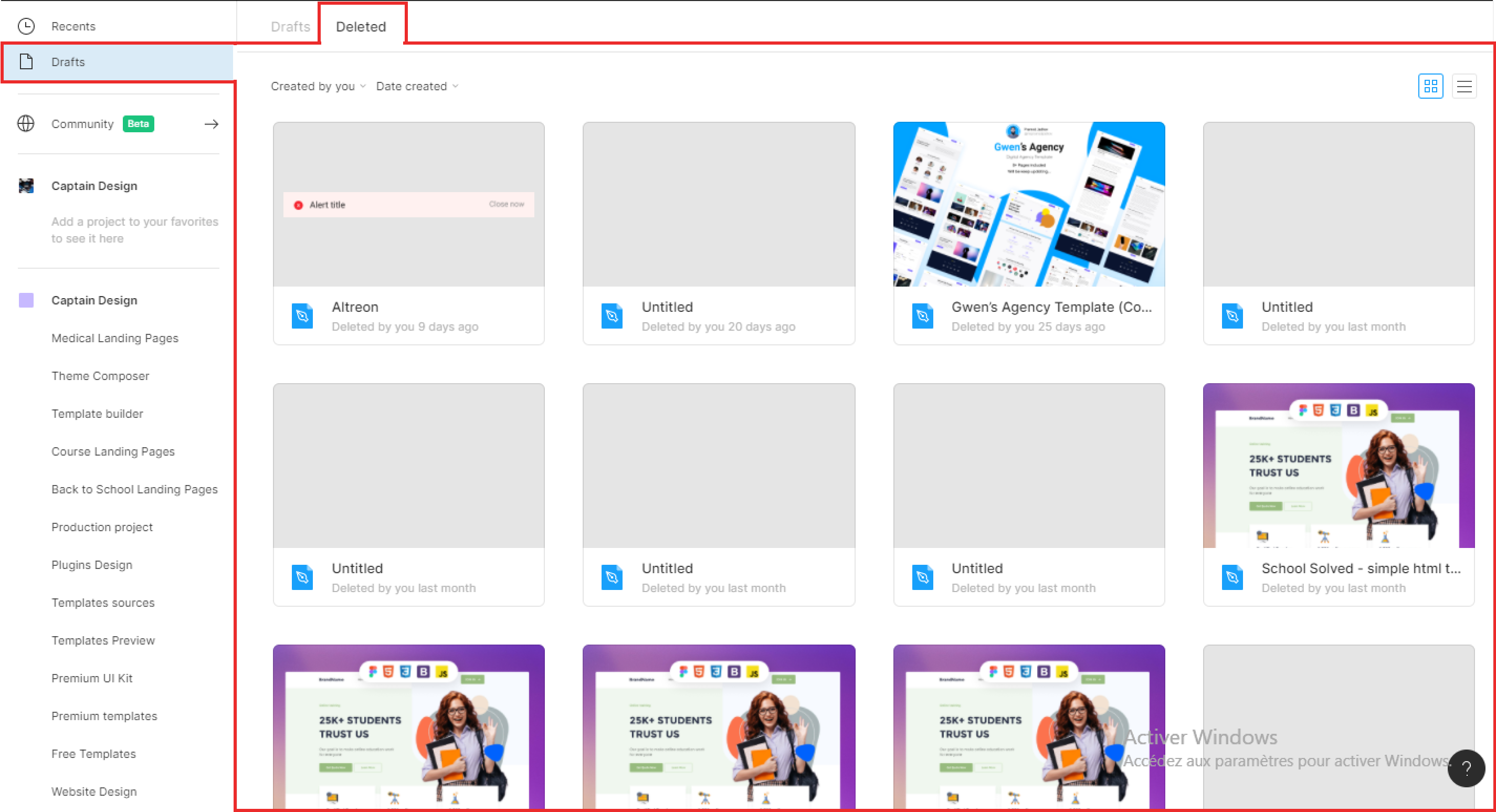Click the Community globe icon
The width and height of the screenshot is (1496, 812).
point(26,124)
